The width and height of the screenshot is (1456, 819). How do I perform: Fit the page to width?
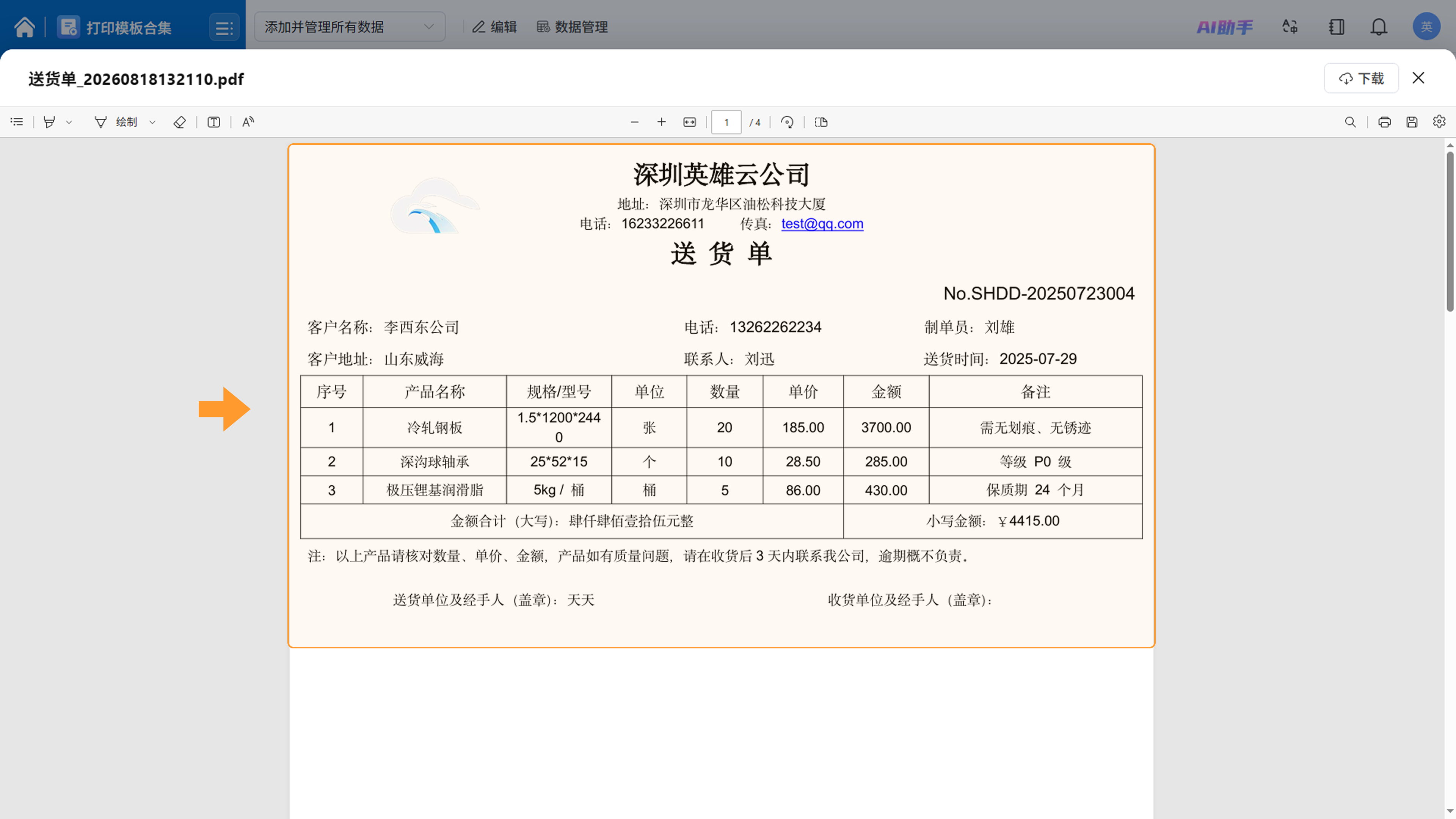(690, 122)
